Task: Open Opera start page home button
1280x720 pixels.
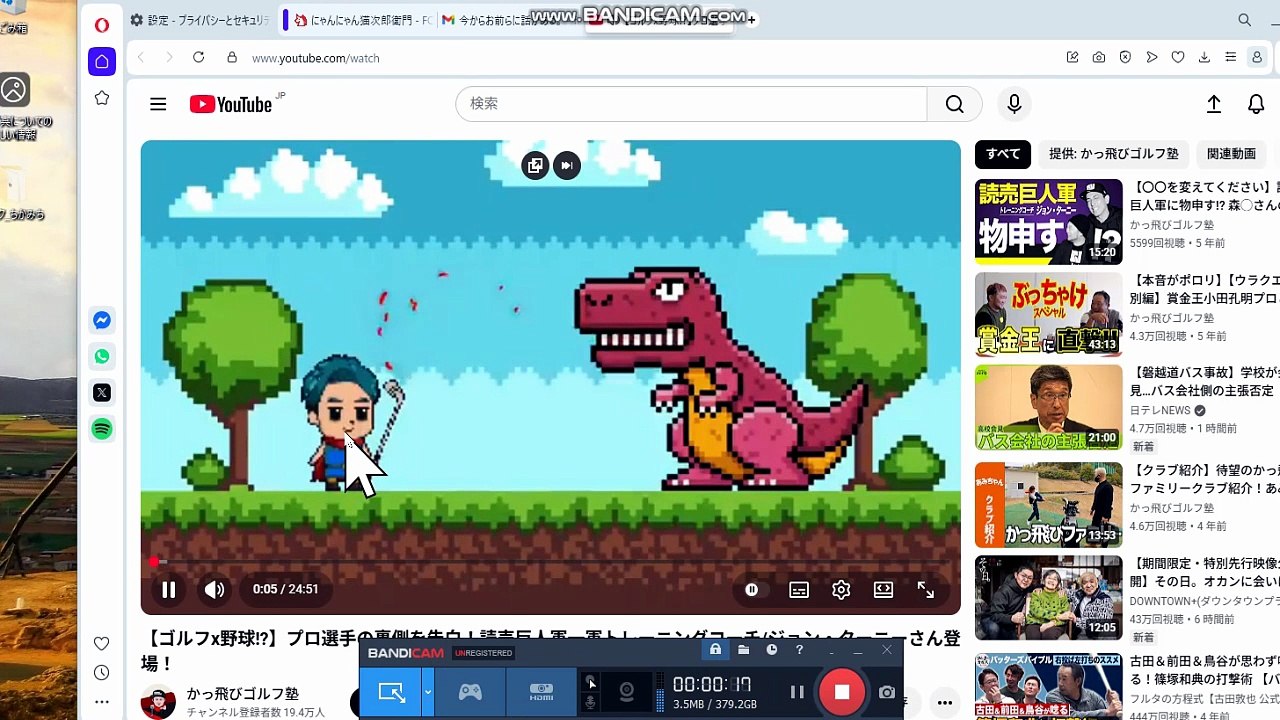Action: coord(102,62)
